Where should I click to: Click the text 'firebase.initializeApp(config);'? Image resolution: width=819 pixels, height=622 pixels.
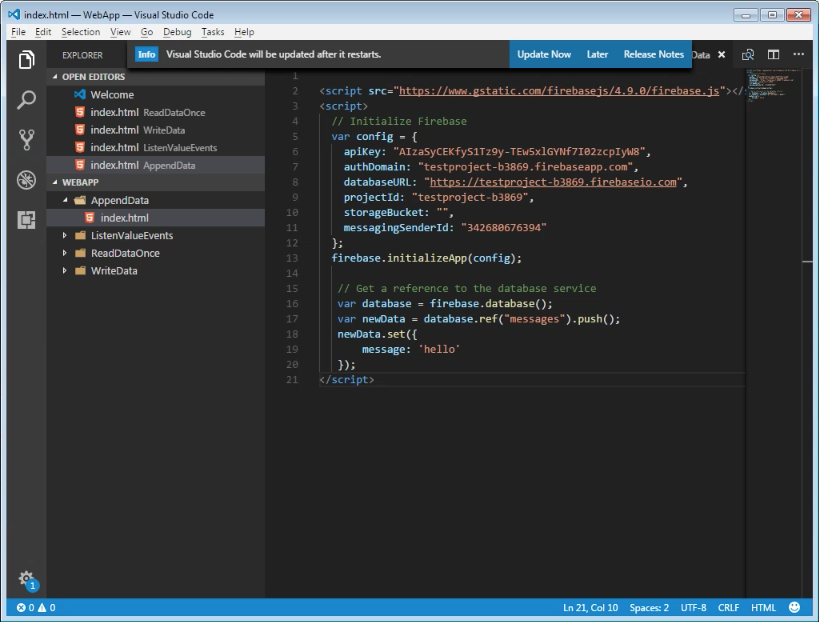click(x=426, y=258)
